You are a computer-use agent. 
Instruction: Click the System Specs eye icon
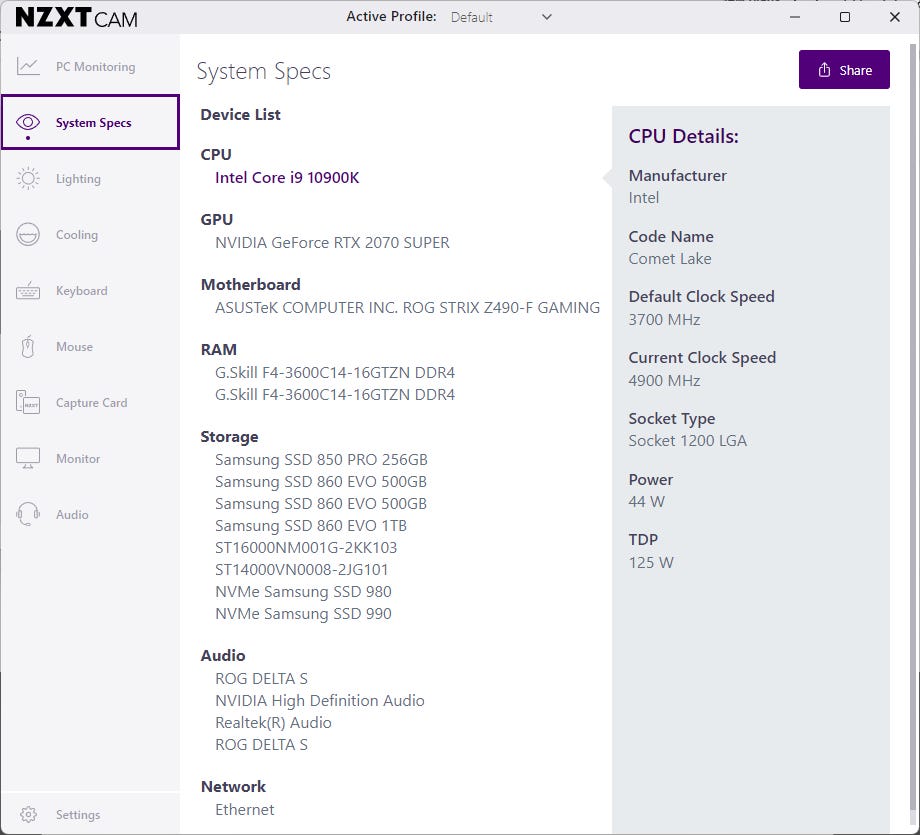click(x=28, y=122)
